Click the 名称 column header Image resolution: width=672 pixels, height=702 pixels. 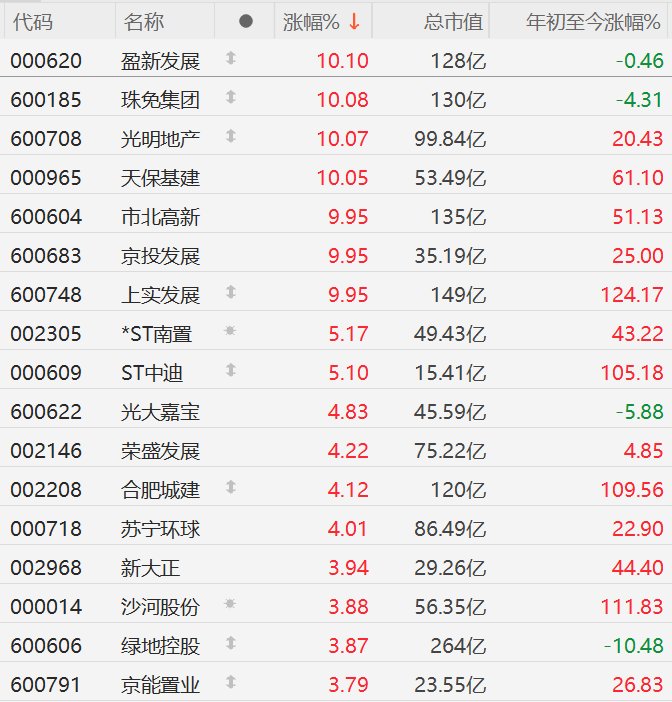click(x=144, y=22)
